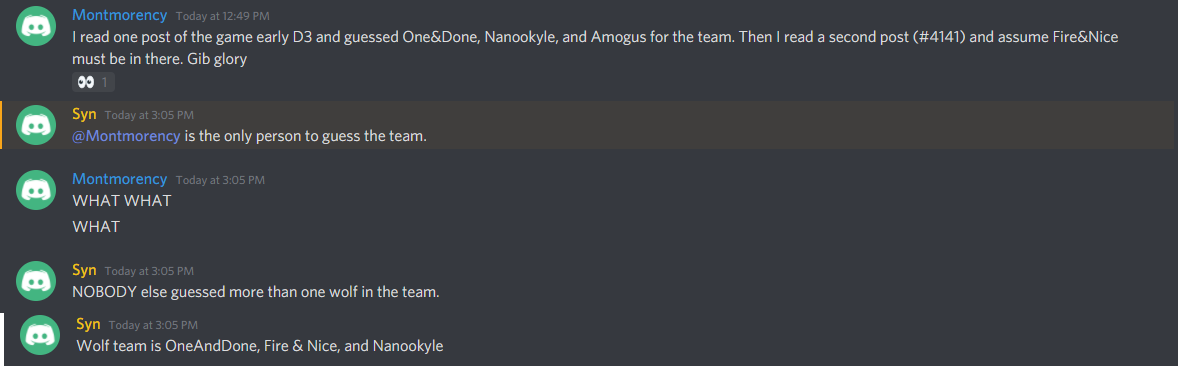Select the NOBODY else guessed message text

pyautogui.click(x=255, y=292)
